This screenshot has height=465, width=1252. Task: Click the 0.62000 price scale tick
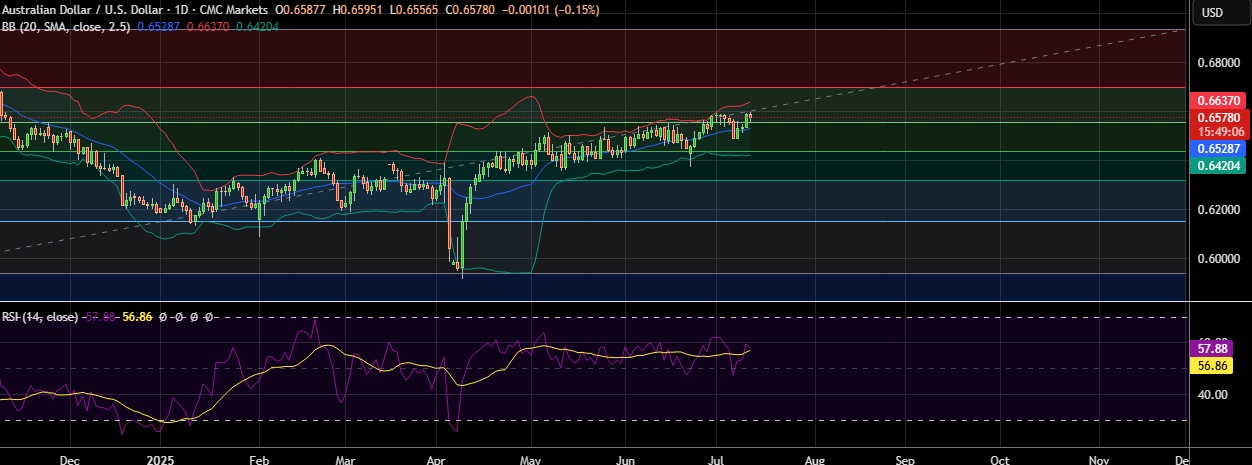pyautogui.click(x=1217, y=210)
